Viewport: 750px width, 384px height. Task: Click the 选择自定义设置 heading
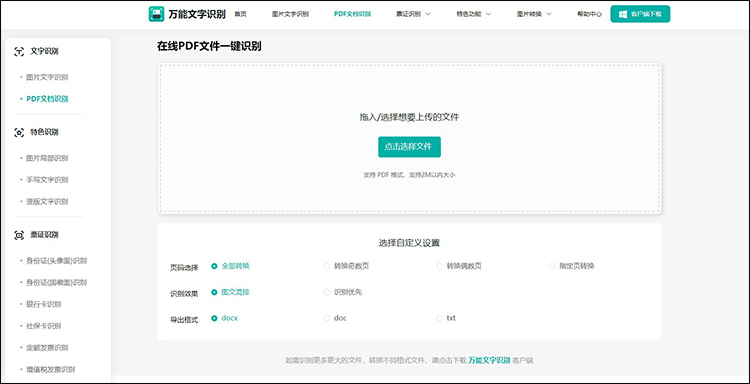[x=409, y=243]
